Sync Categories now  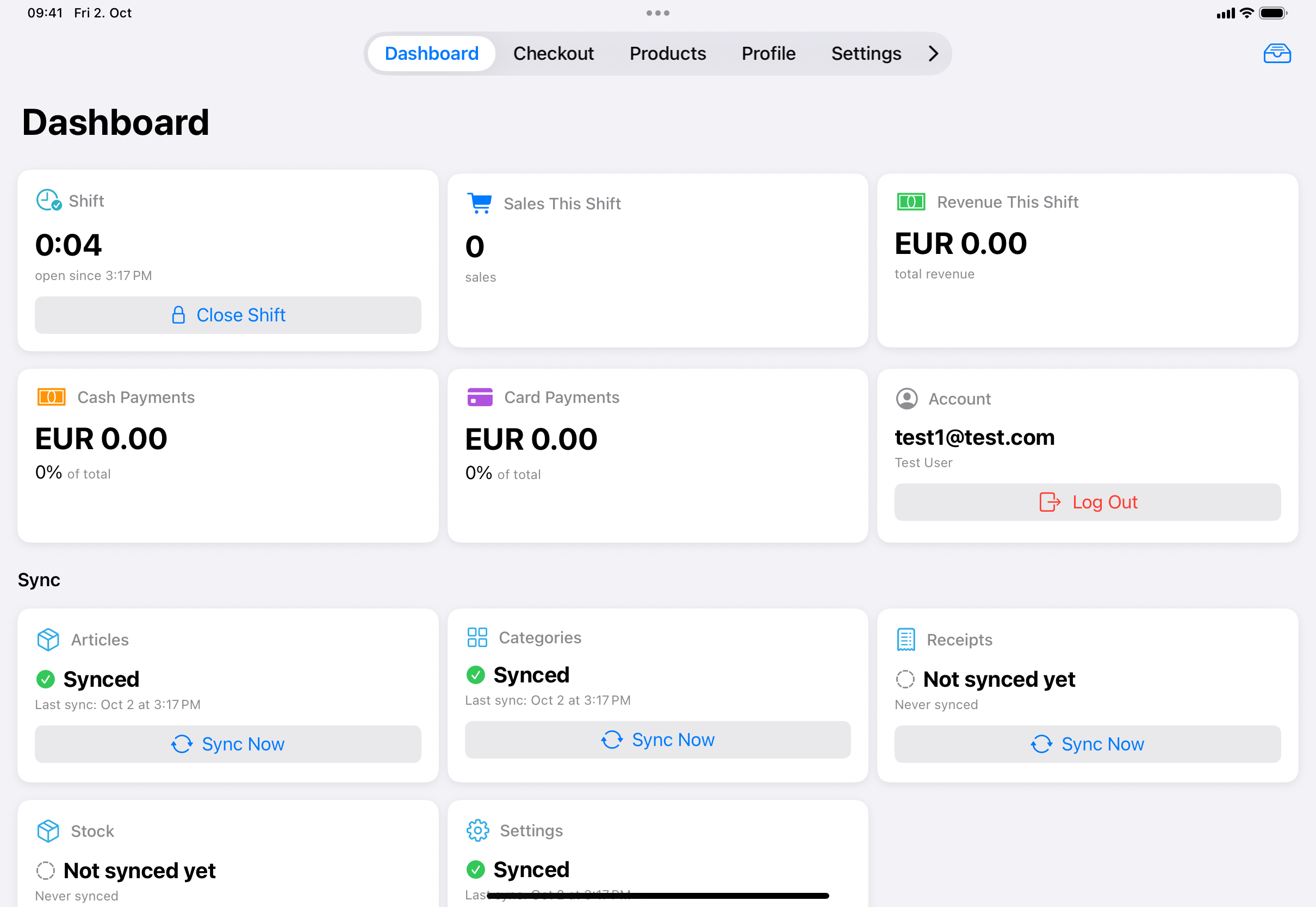click(657, 740)
